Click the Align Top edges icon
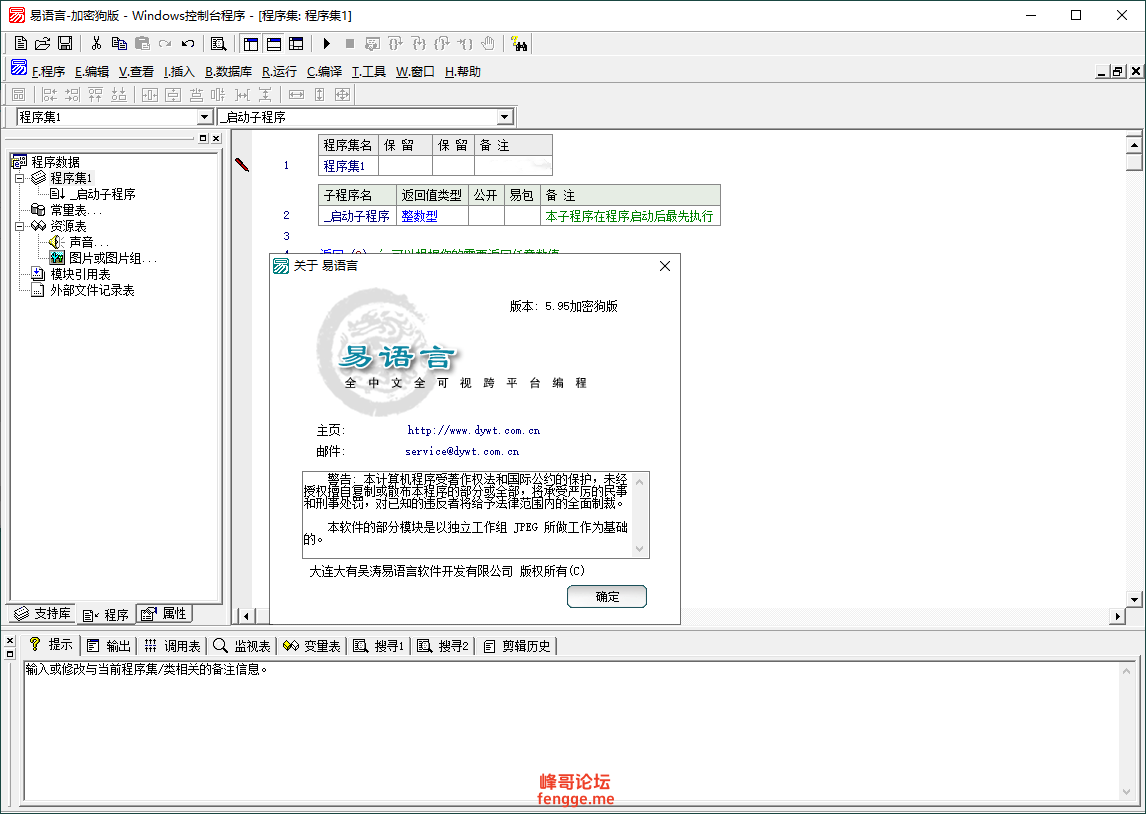 tap(95, 94)
